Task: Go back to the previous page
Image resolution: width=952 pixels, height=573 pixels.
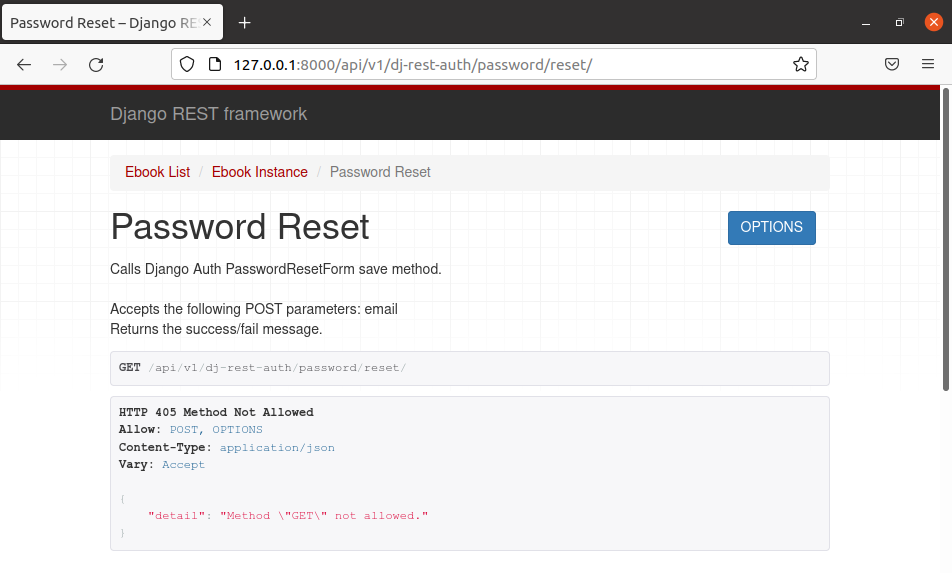Action: 24,64
